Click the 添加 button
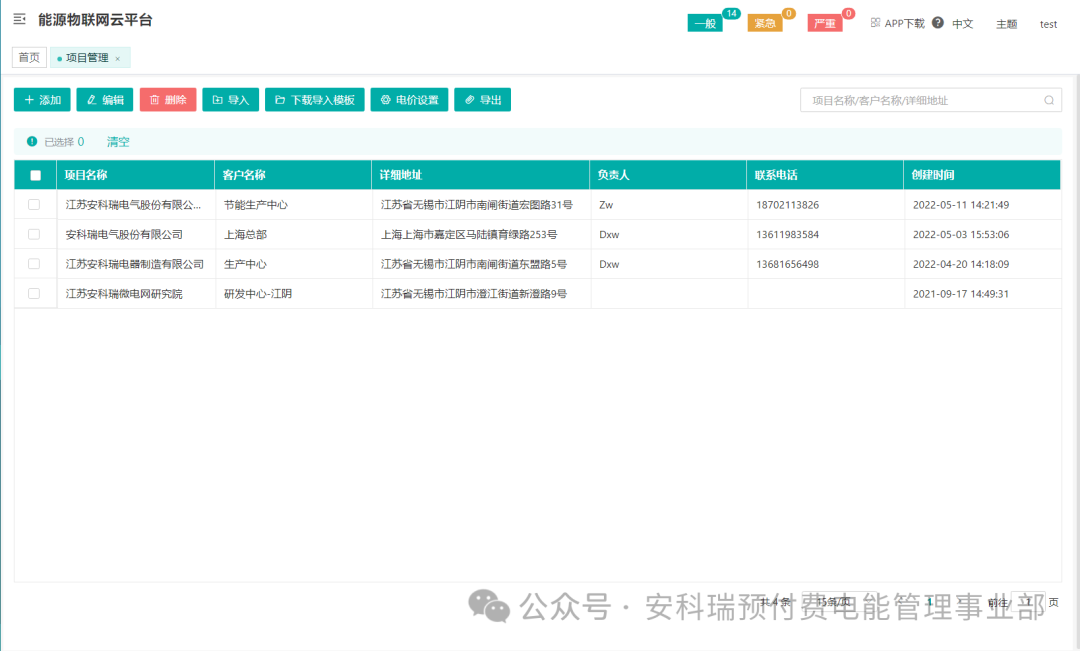 42,100
